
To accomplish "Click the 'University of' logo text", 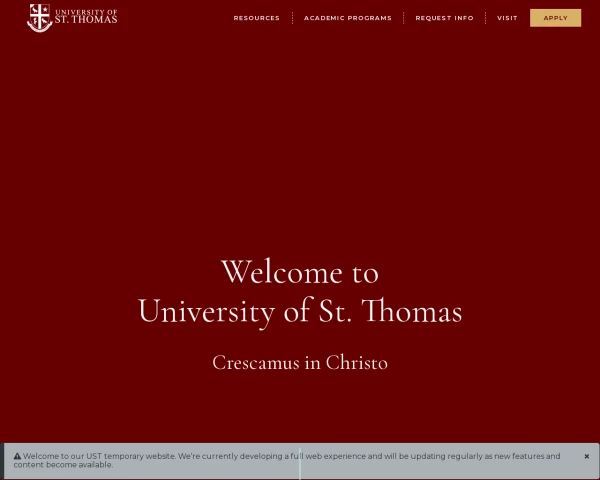I will pyautogui.click(x=86, y=11).
